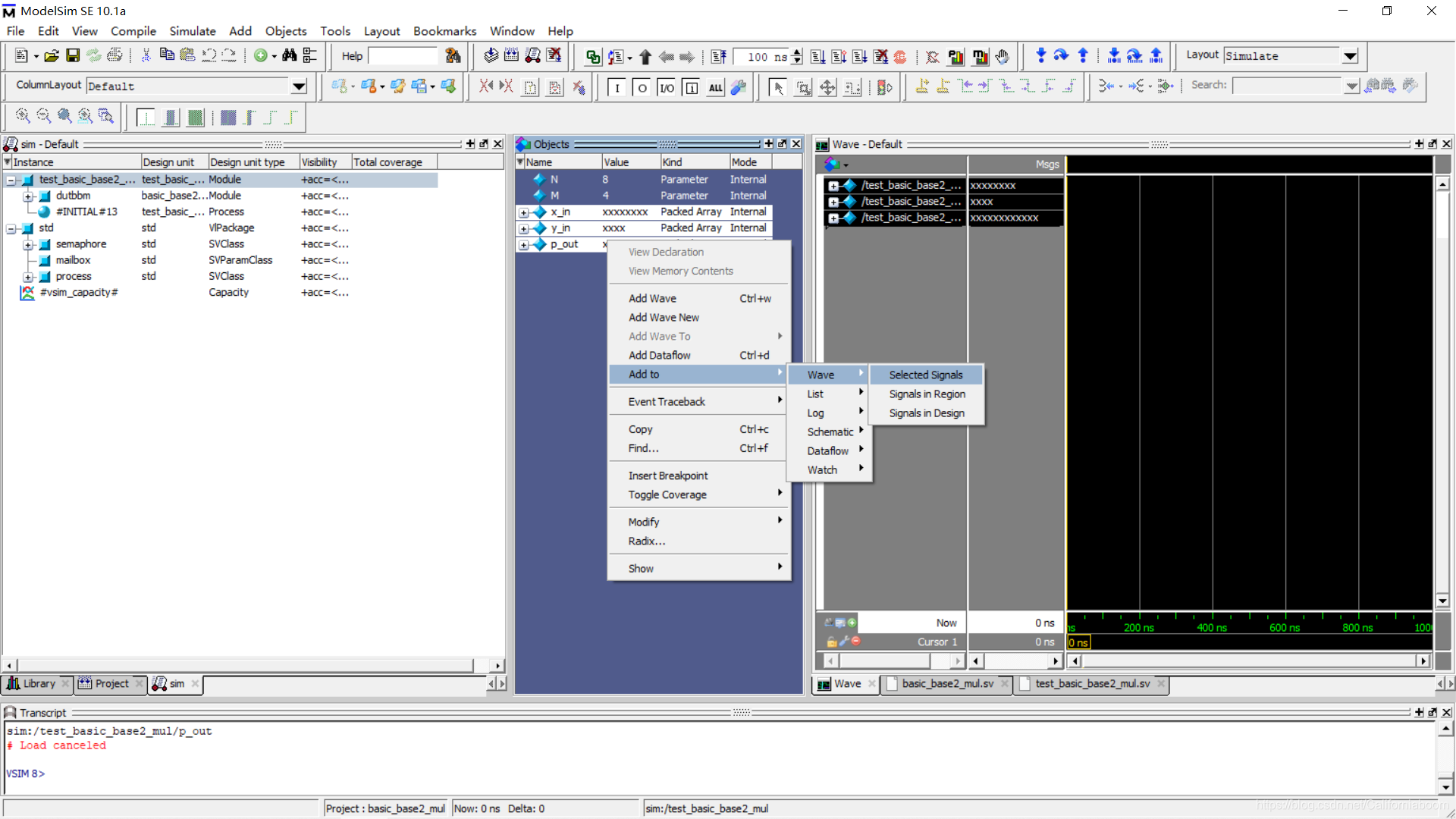Click the Zoom In magnifier icon

[x=23, y=116]
